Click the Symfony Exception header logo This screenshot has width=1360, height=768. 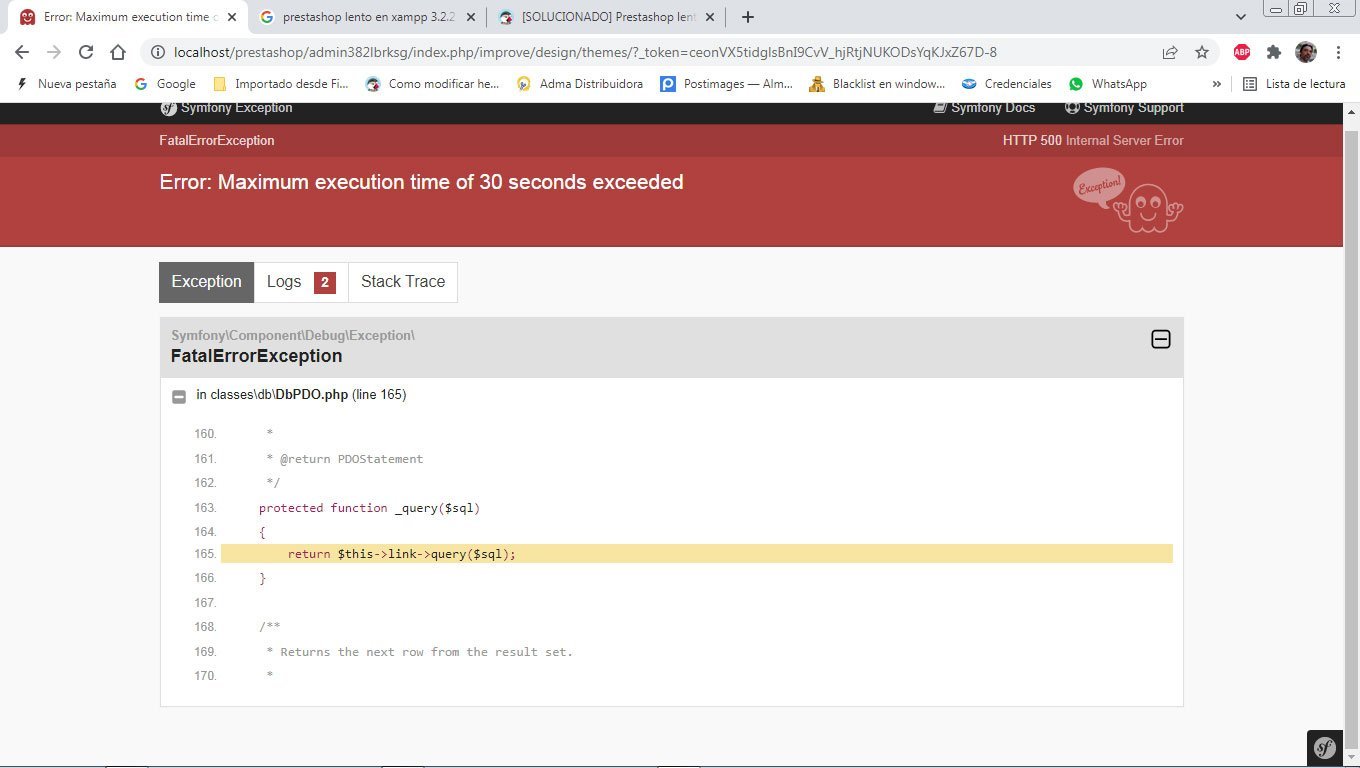(226, 108)
